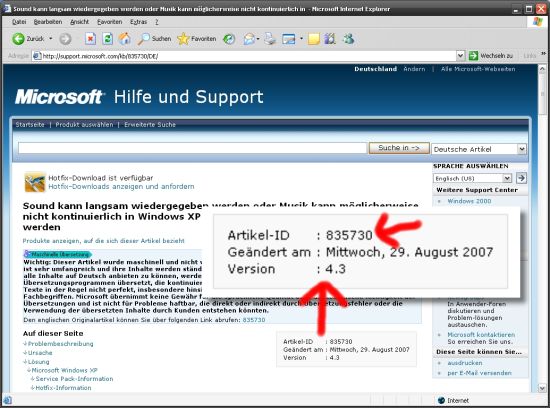Open the Home page icon
The height and width of the screenshot is (408, 550).
[x=125, y=39]
